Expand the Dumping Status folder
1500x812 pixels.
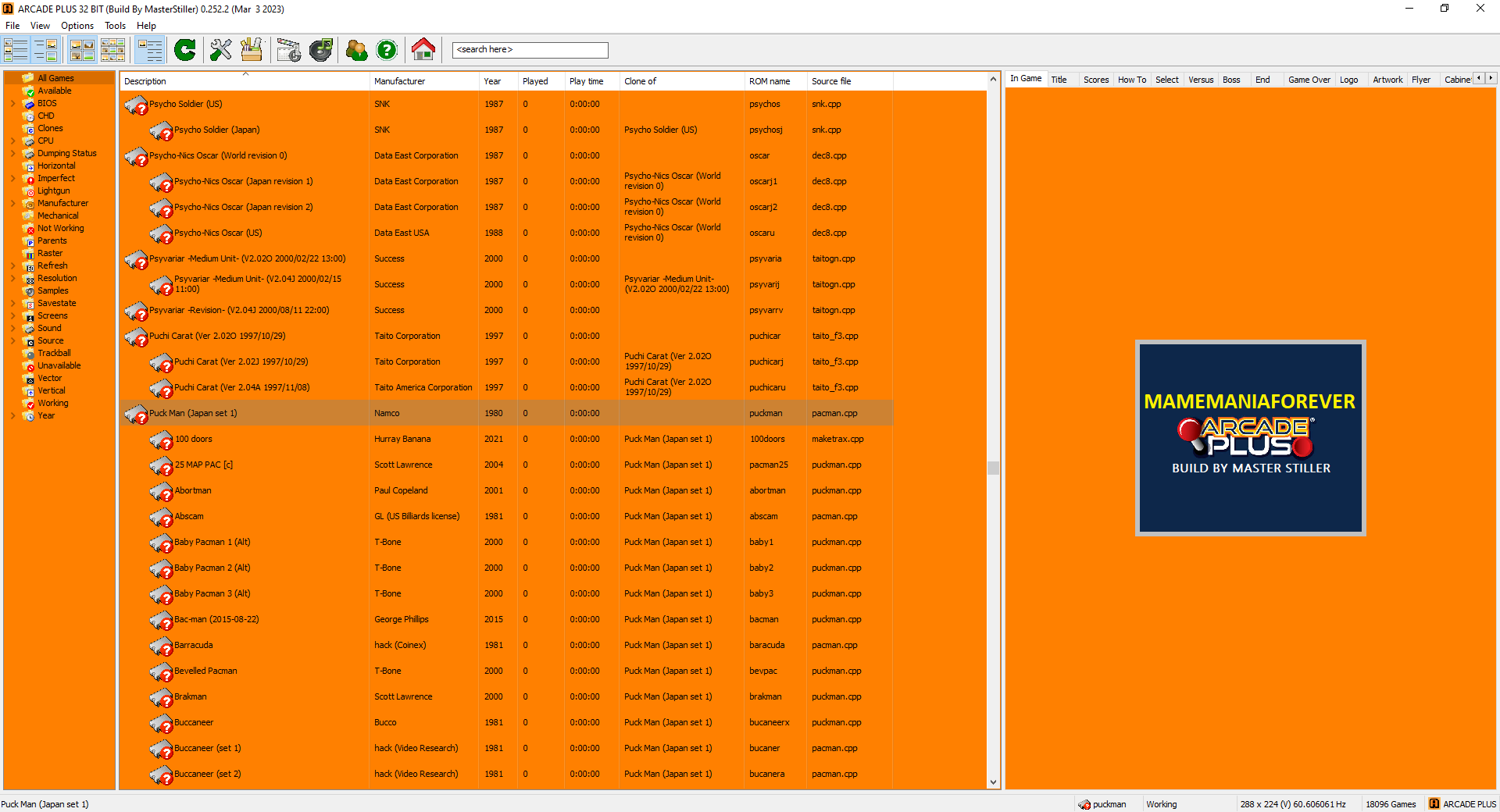[x=12, y=153]
